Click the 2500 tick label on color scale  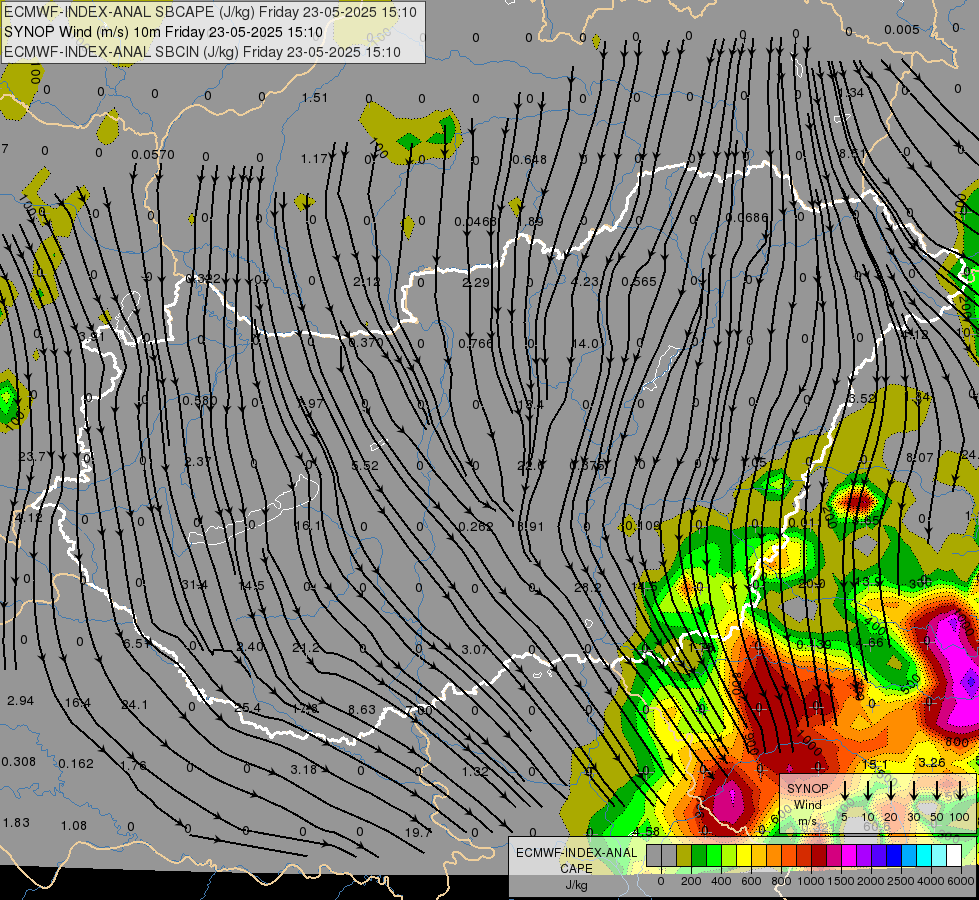click(x=900, y=881)
